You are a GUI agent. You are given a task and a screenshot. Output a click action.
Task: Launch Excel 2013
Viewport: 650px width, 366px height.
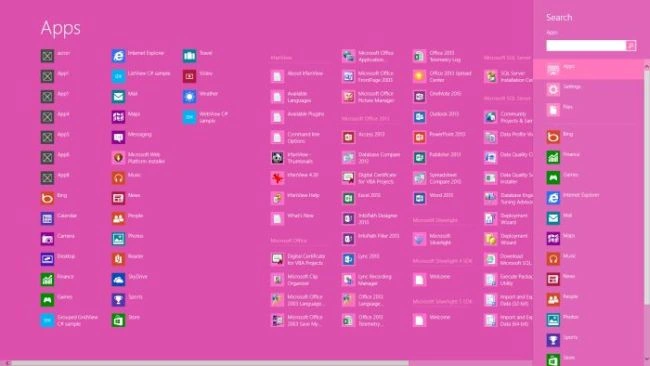(361, 198)
